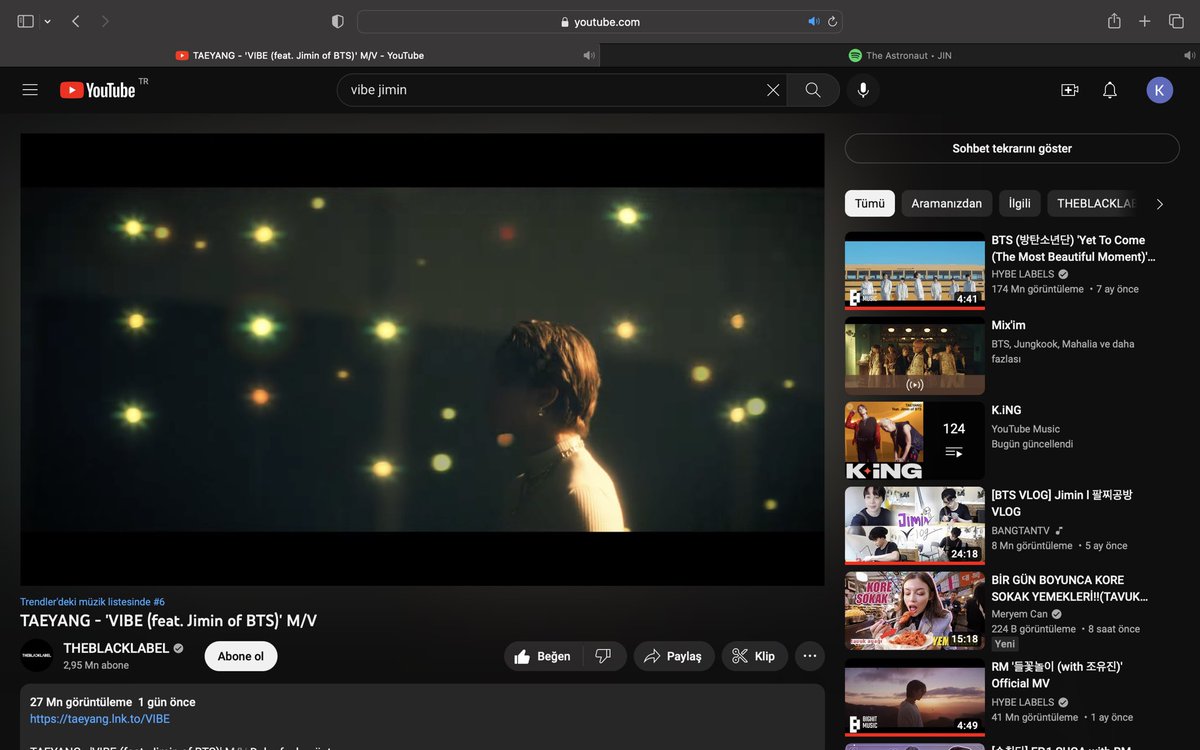Open the BTS VLOG Jimin title
The image size is (1200, 750).
(1062, 503)
